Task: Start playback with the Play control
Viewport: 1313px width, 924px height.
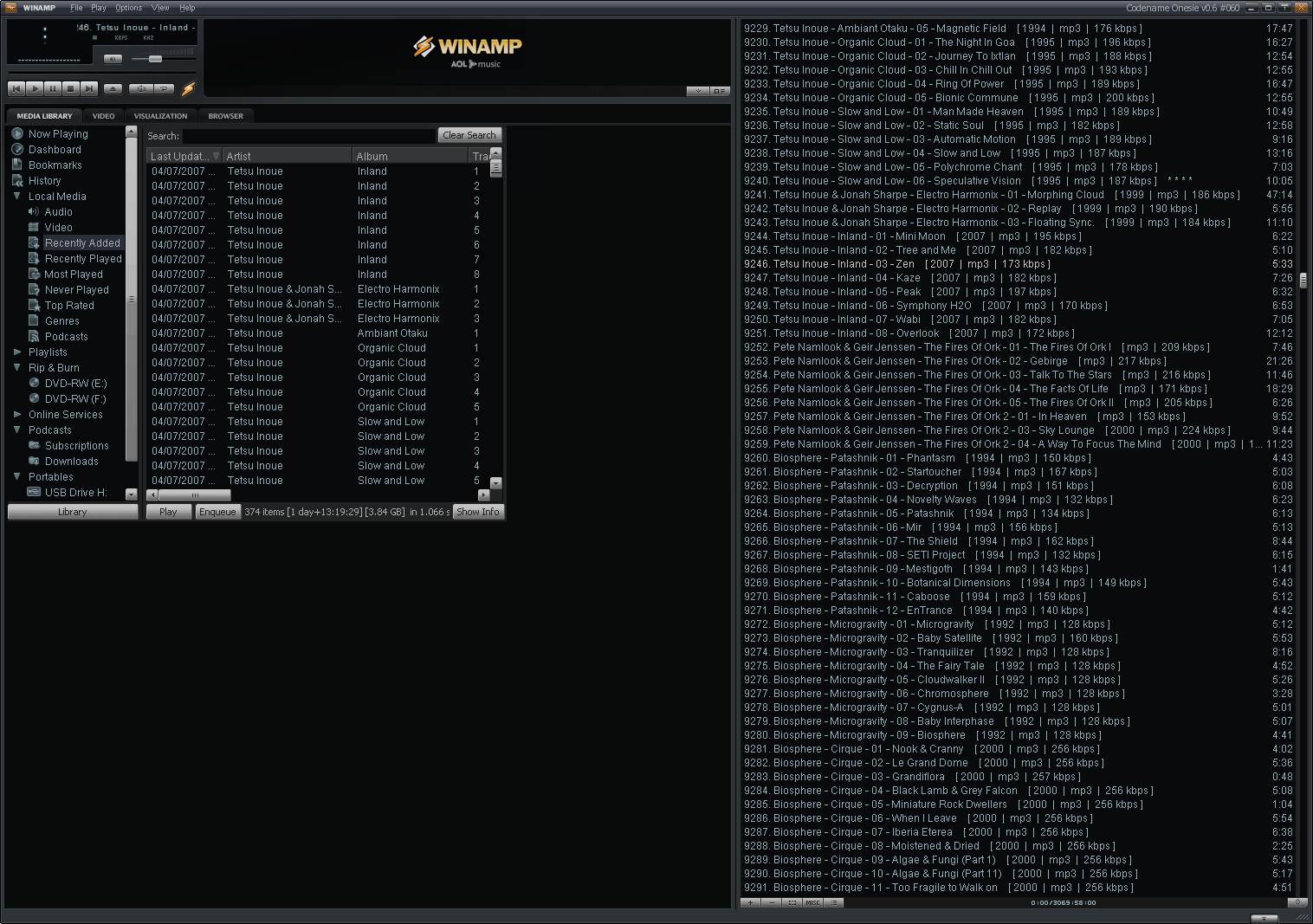Action: tap(35, 88)
